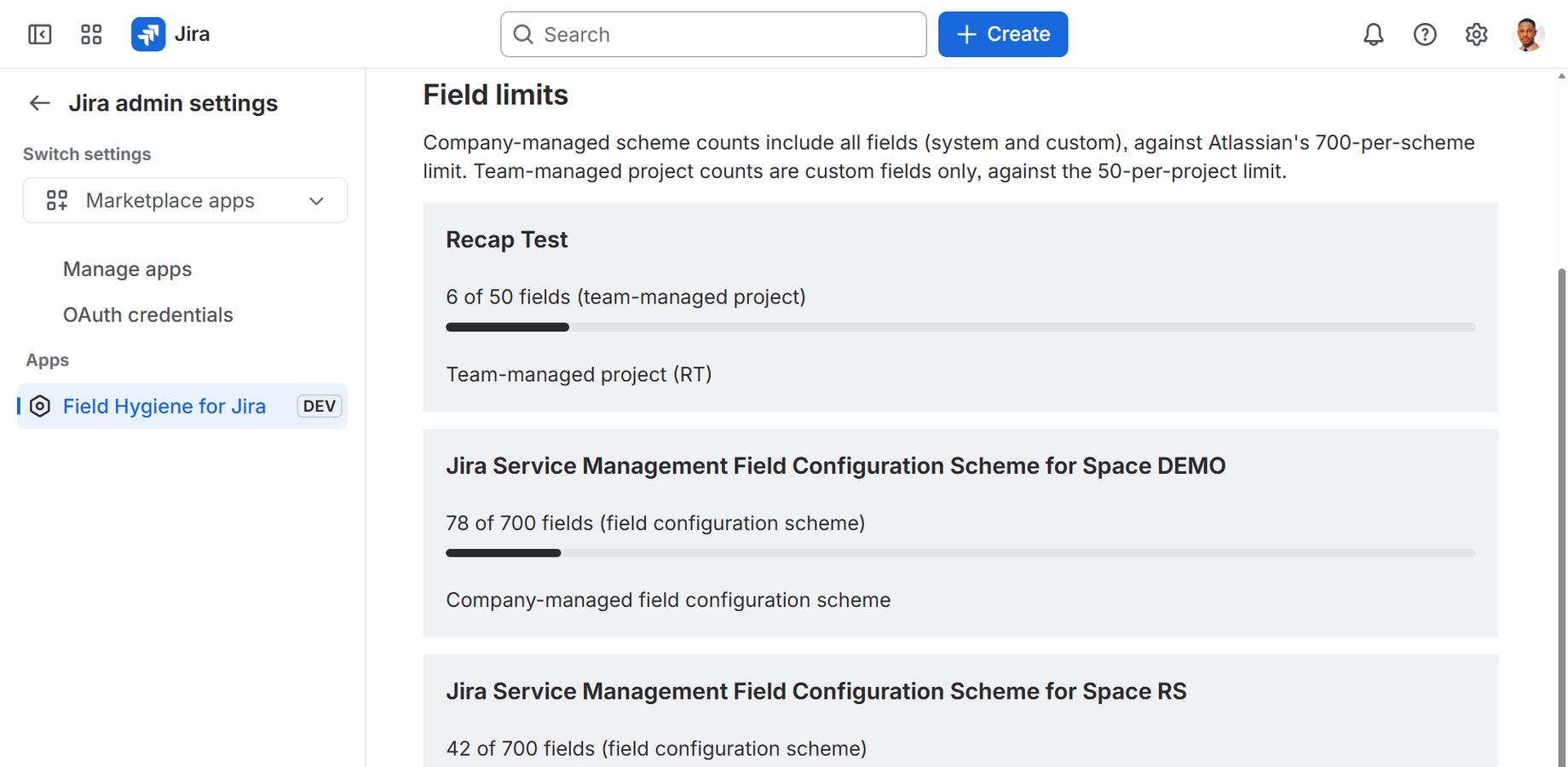Open Manage apps page

(x=127, y=269)
